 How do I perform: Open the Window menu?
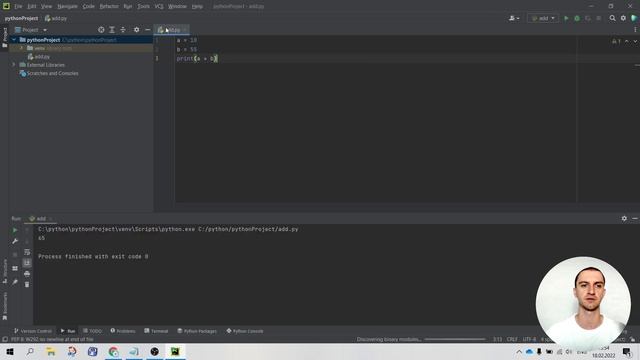[177, 7]
